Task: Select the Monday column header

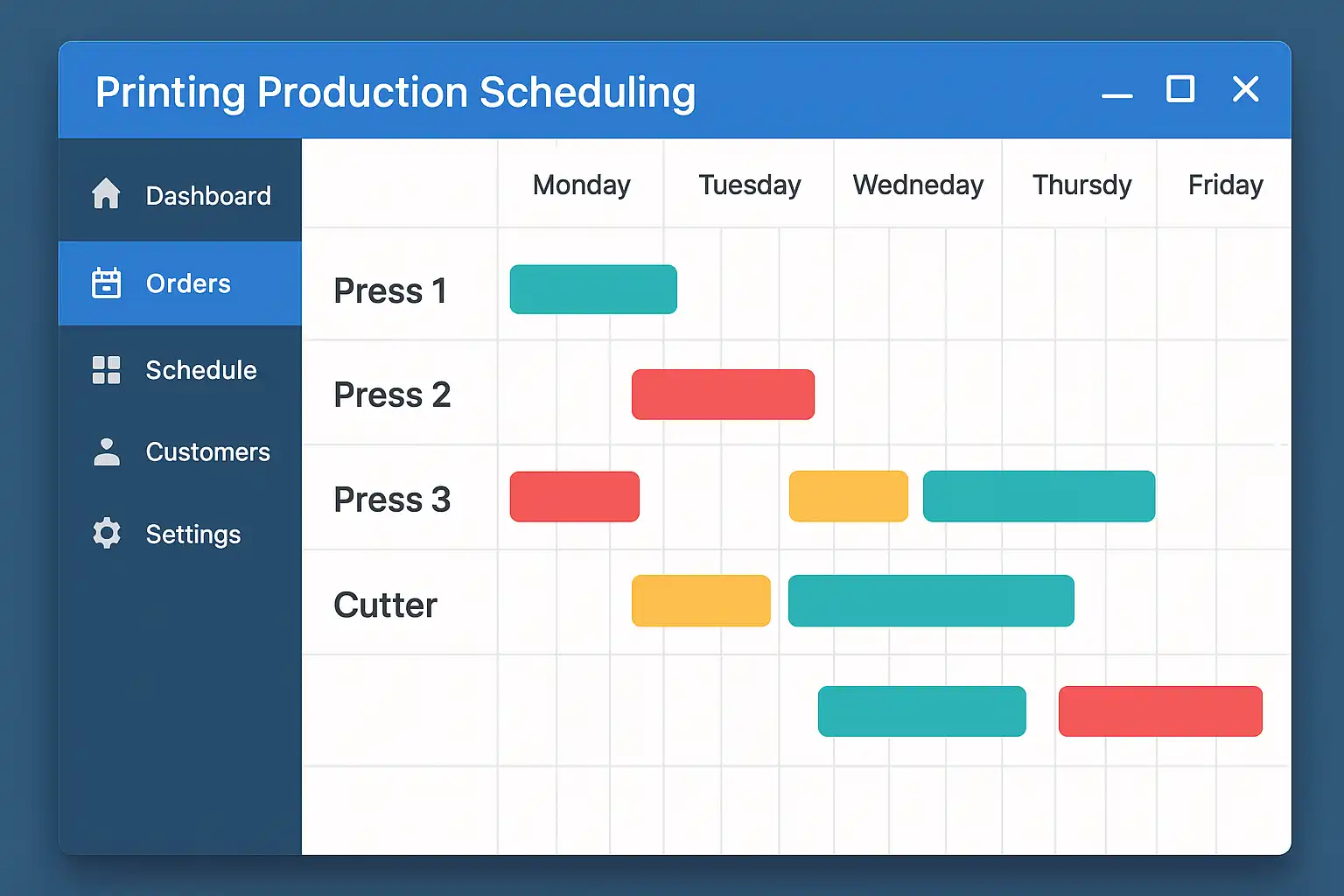Action: pyautogui.click(x=581, y=185)
